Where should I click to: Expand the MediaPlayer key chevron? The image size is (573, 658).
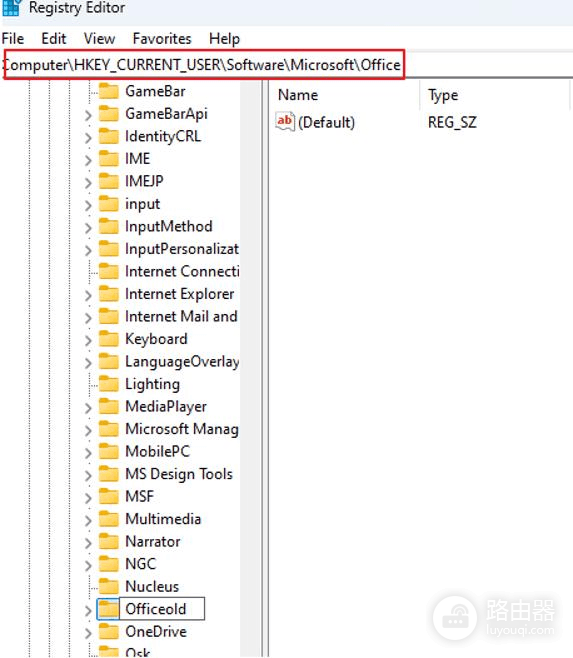tap(88, 407)
